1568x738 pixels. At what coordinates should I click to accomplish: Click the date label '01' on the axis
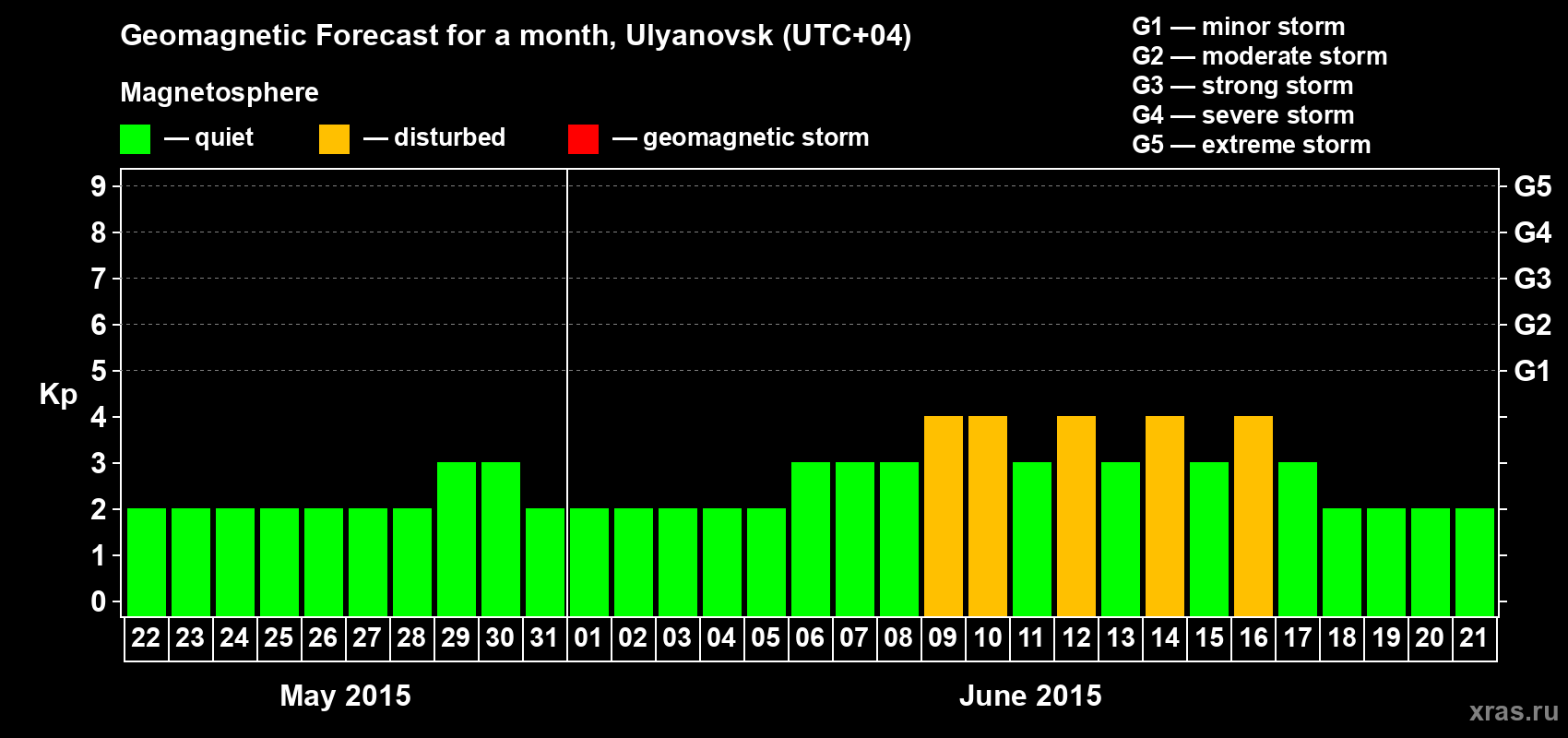click(x=588, y=638)
